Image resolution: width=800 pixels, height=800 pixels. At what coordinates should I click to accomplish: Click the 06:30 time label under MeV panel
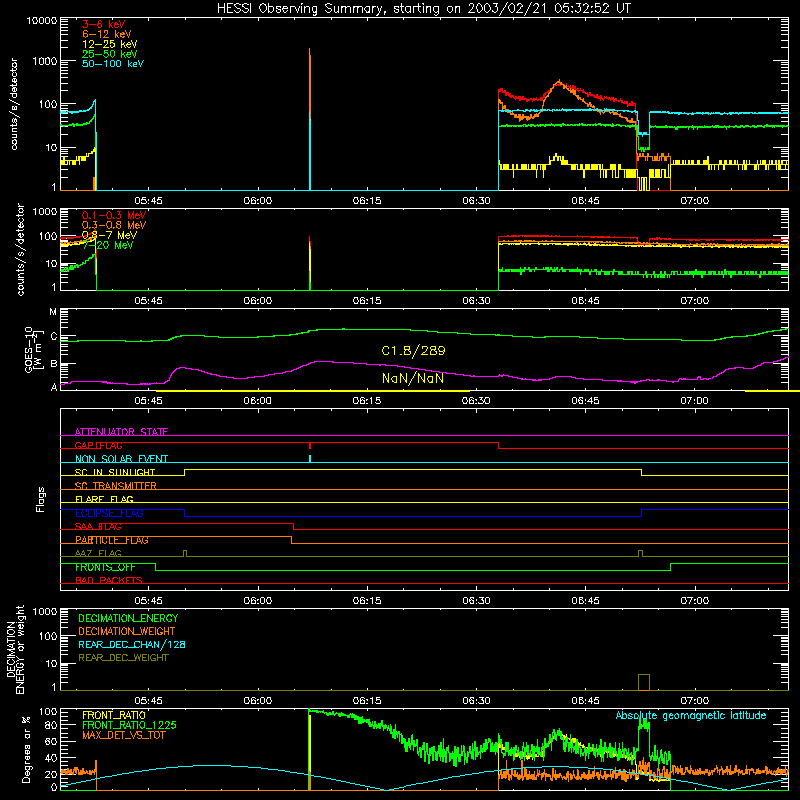click(477, 301)
